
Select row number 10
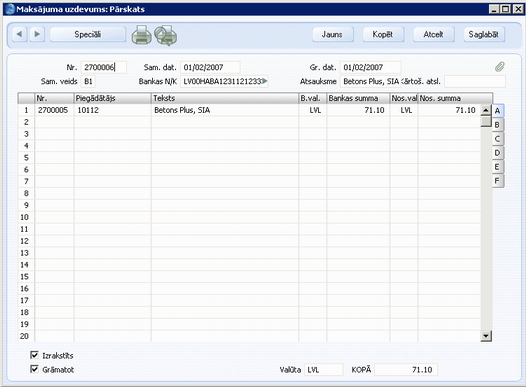26,217
